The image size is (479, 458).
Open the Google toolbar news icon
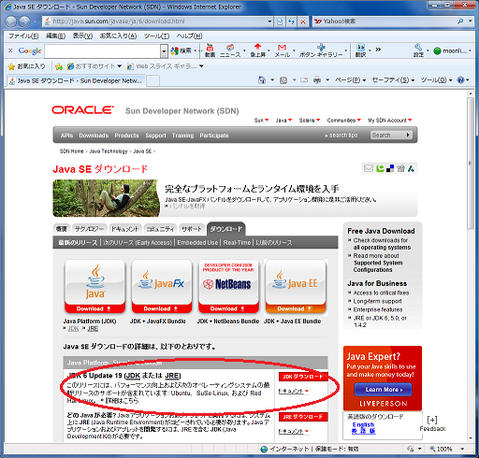tap(230, 51)
